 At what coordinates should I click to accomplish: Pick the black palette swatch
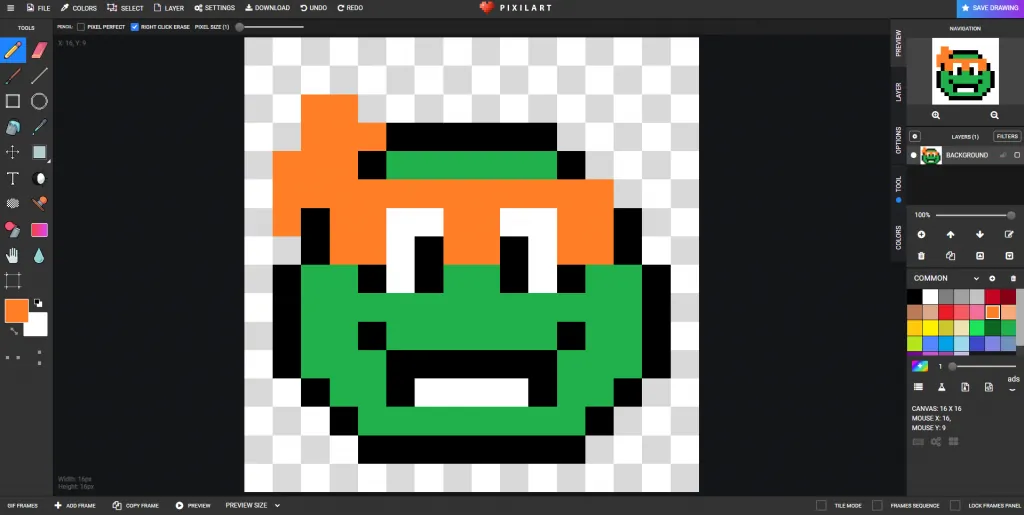[x=915, y=297]
